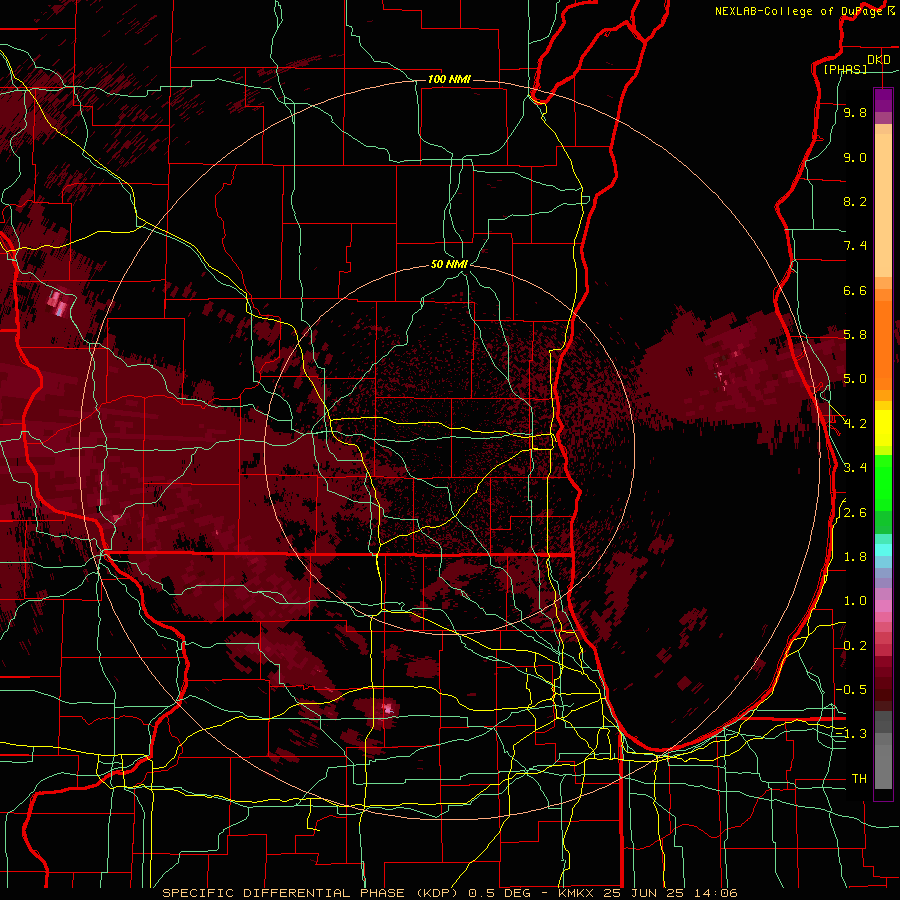Screen dimensions: 900x900
Task: Click the DKD [PHAS] legend title
Action: (856, 64)
